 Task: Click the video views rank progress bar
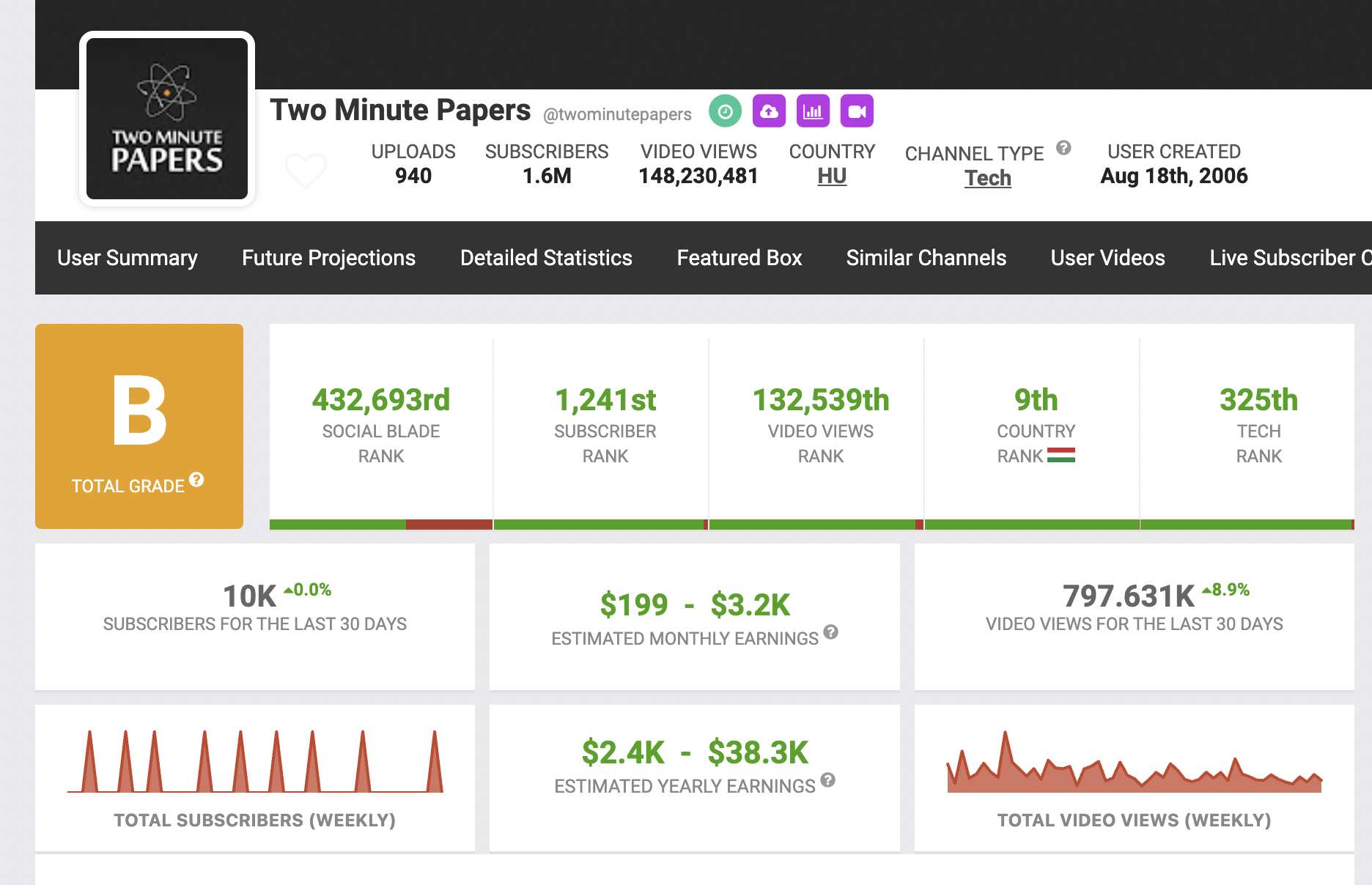[x=816, y=525]
